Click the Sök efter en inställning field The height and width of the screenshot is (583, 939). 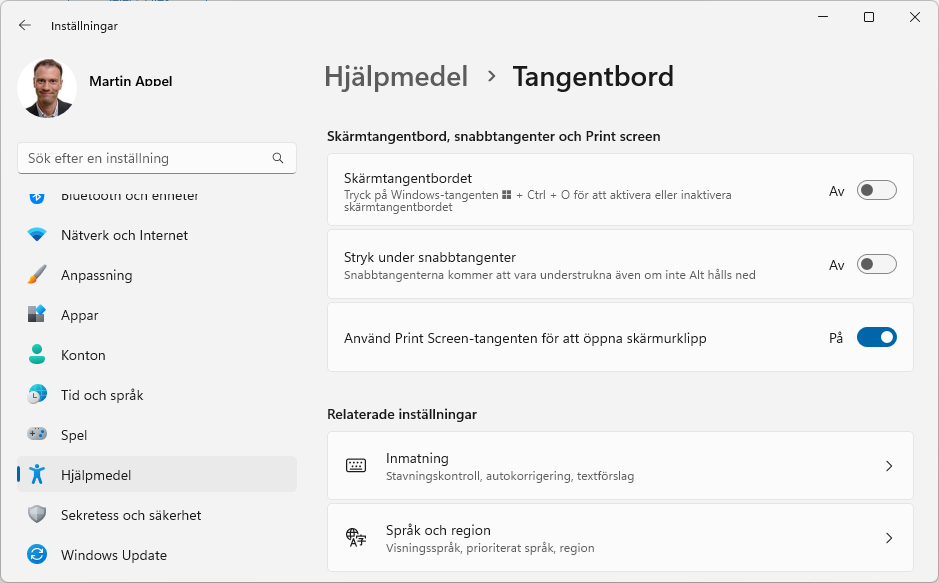145,158
